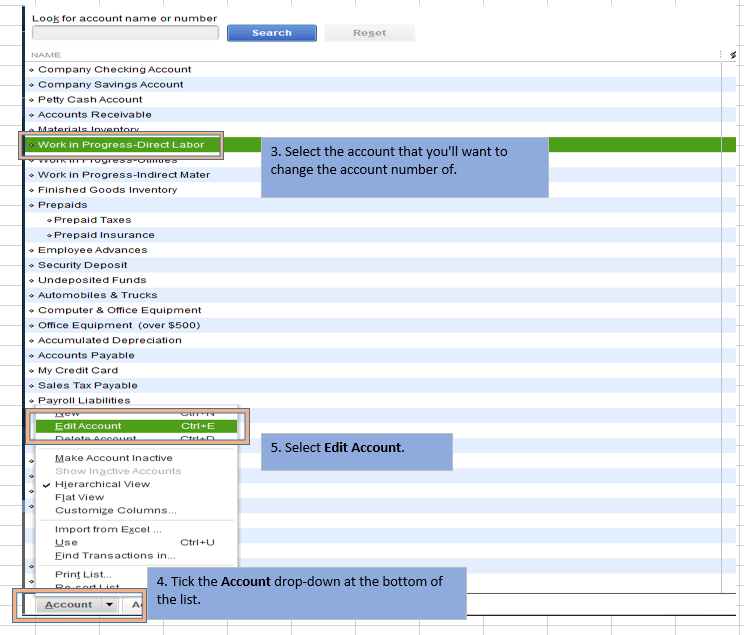This screenshot has width=744, height=635.
Task: Open Customize Columns... menu item
Action: pyautogui.click(x=136, y=511)
